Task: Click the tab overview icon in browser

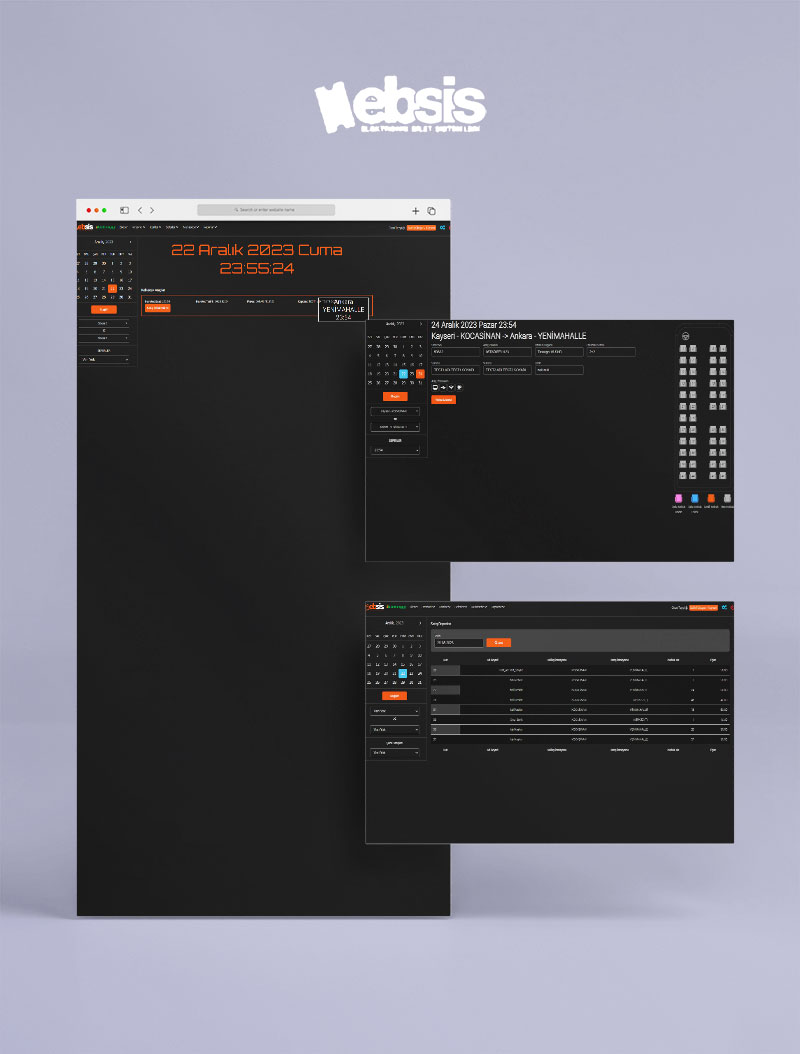Action: point(432,211)
